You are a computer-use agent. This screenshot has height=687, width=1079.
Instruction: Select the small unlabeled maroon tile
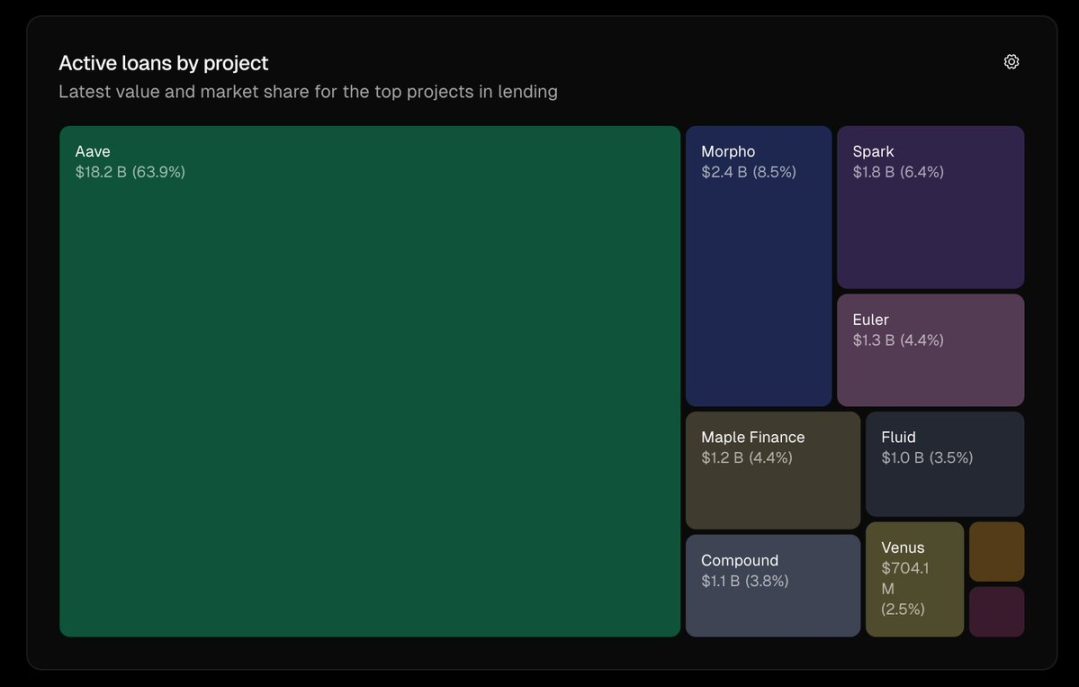tap(996, 611)
